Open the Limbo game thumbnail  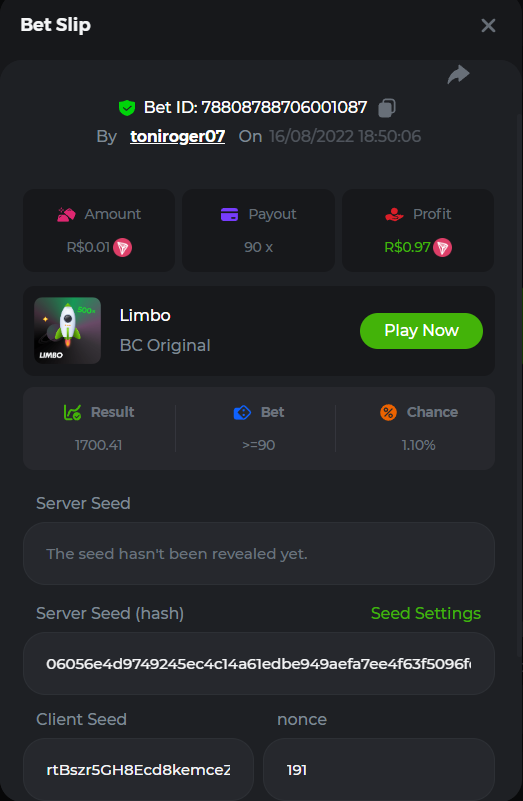point(67,331)
